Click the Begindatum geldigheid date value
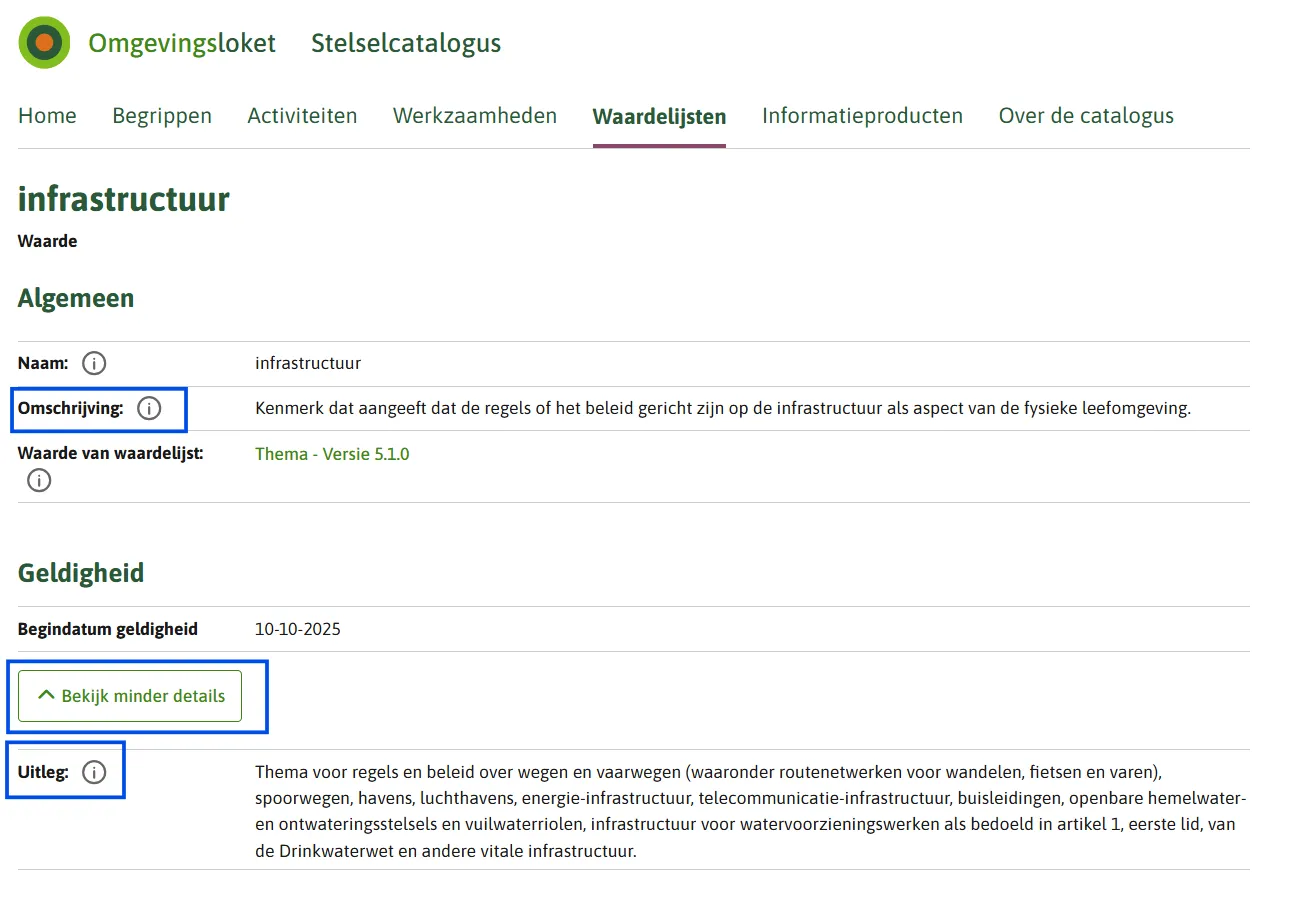This screenshot has width=1291, height=907. point(298,628)
